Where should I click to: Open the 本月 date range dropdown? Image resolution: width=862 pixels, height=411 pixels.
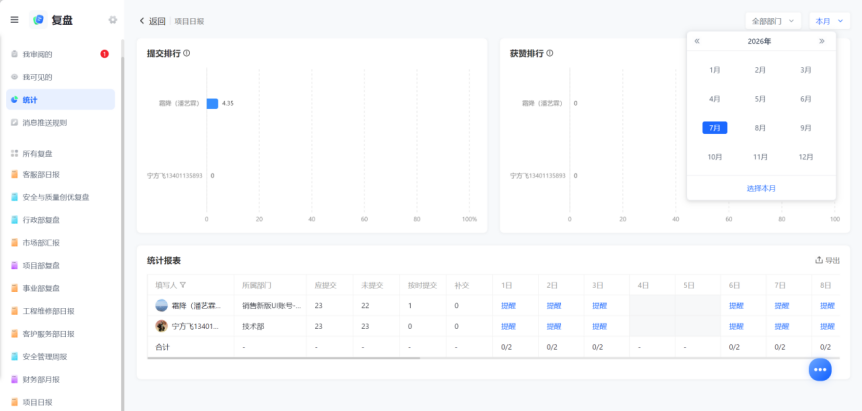pos(829,21)
